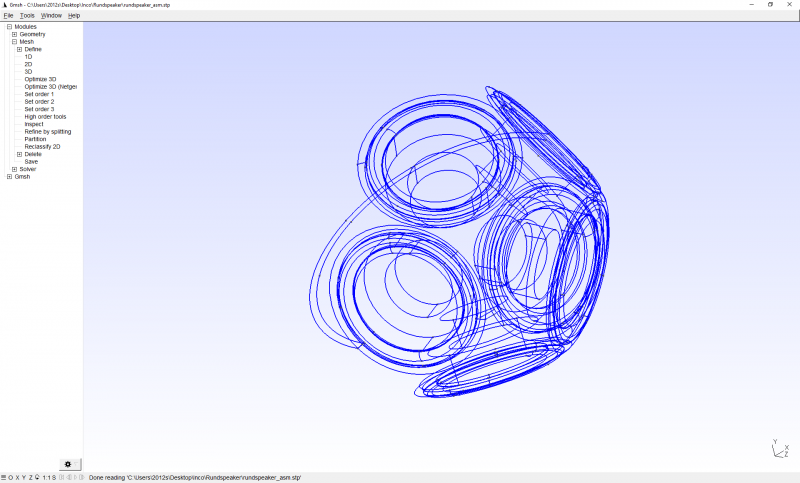Expand the Geometry tree node
The height and width of the screenshot is (483, 800).
(x=14, y=34)
